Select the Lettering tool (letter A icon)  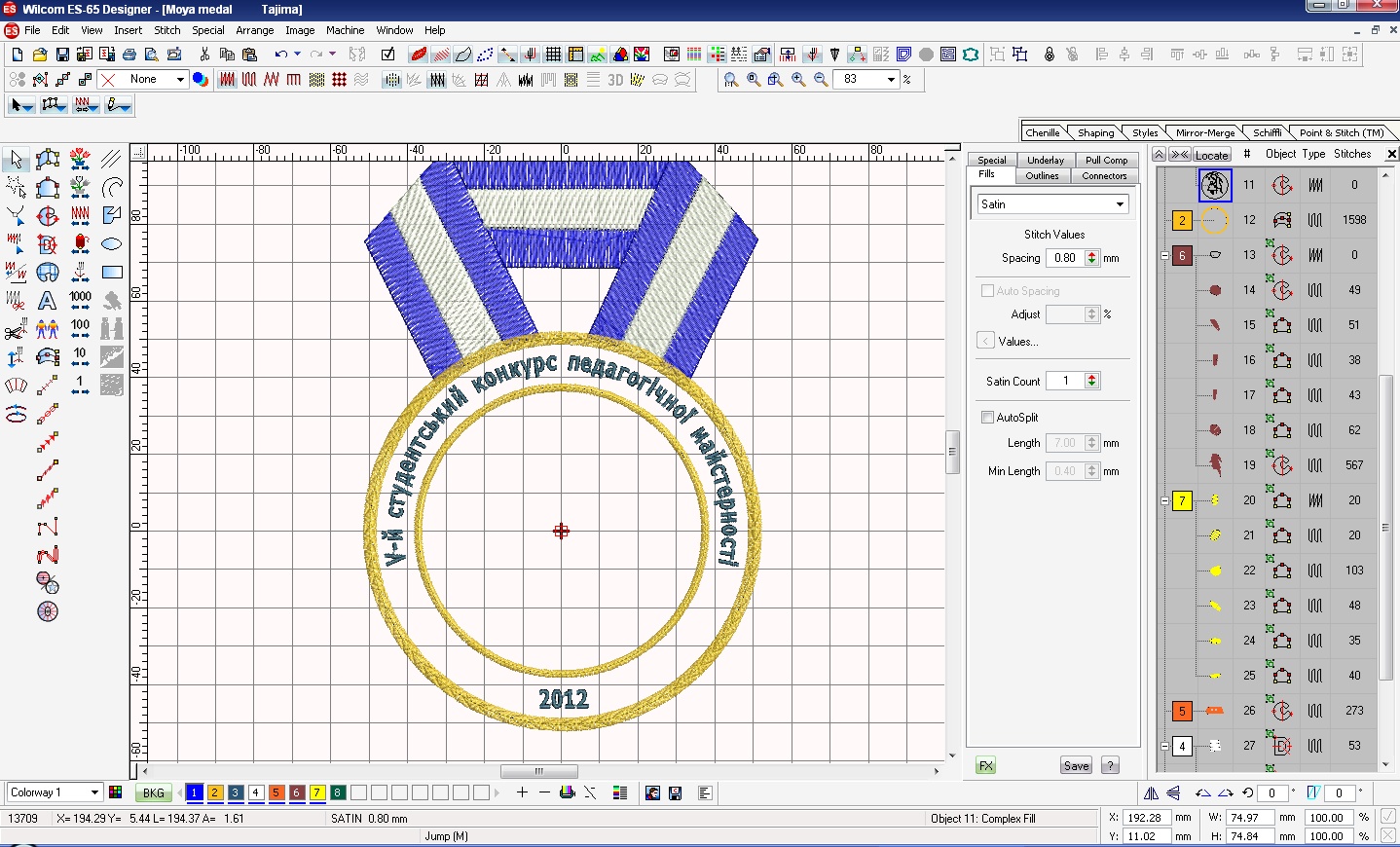(47, 301)
